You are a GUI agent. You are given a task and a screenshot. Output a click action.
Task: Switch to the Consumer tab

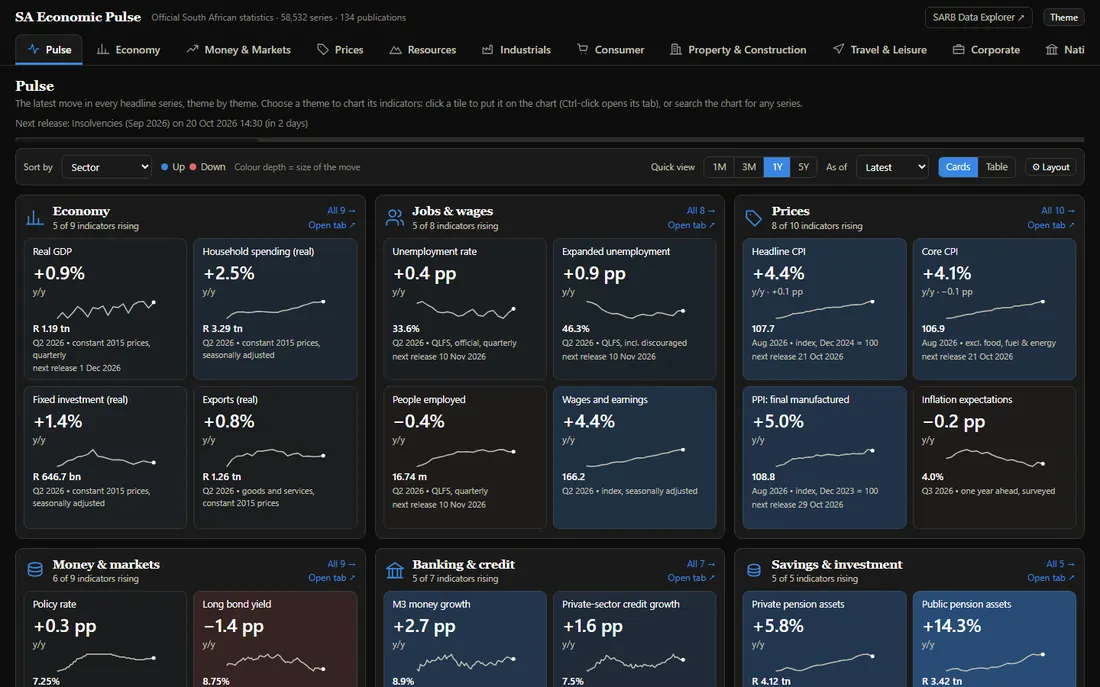(x=610, y=50)
